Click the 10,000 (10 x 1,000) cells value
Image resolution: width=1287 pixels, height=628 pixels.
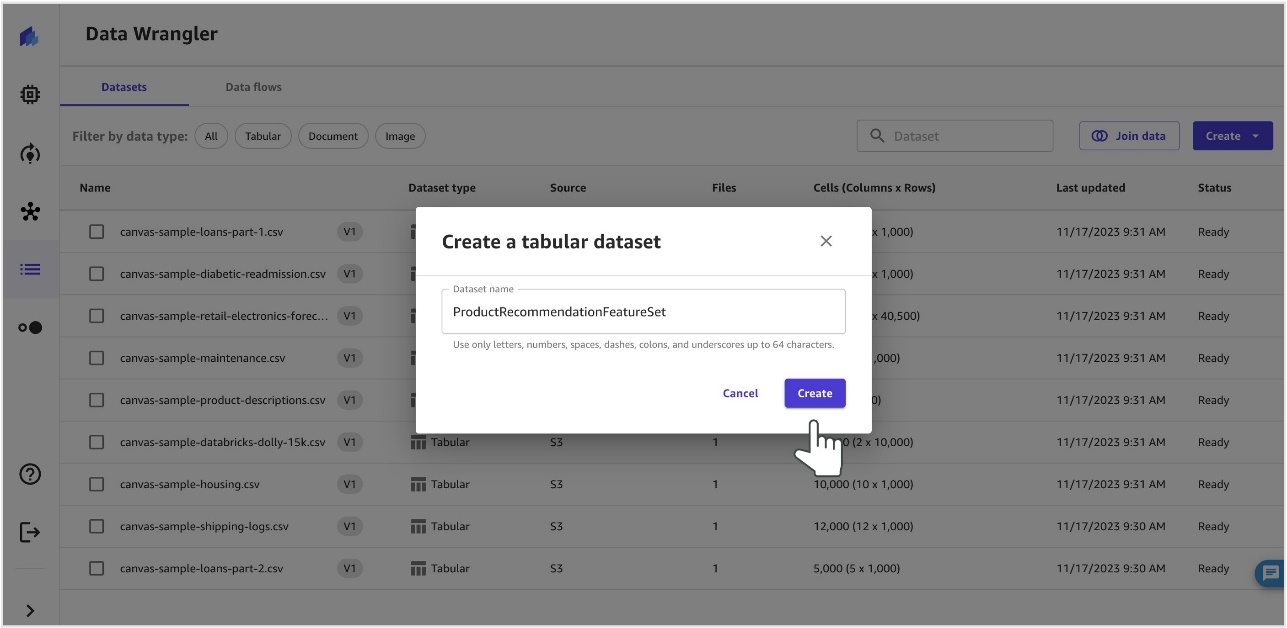pos(863,484)
